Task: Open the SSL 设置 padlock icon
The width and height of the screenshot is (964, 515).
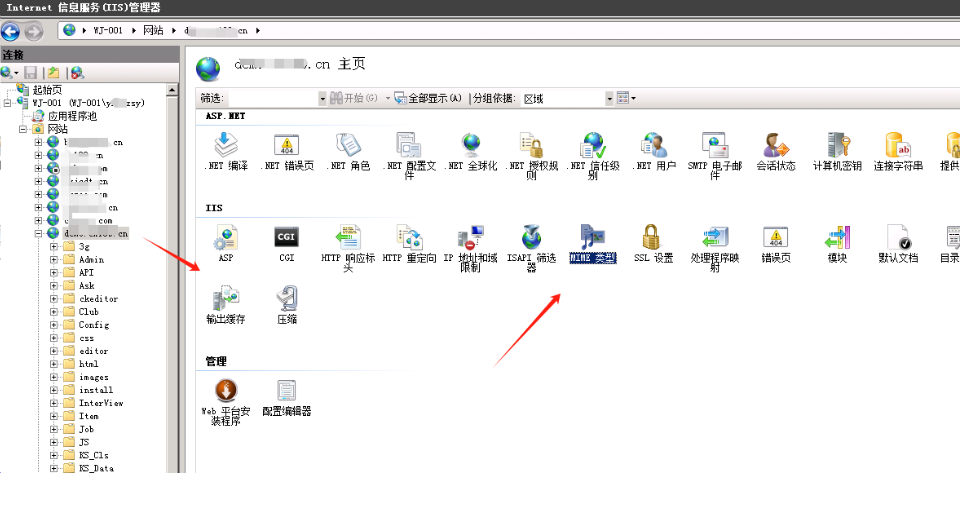Action: [653, 238]
